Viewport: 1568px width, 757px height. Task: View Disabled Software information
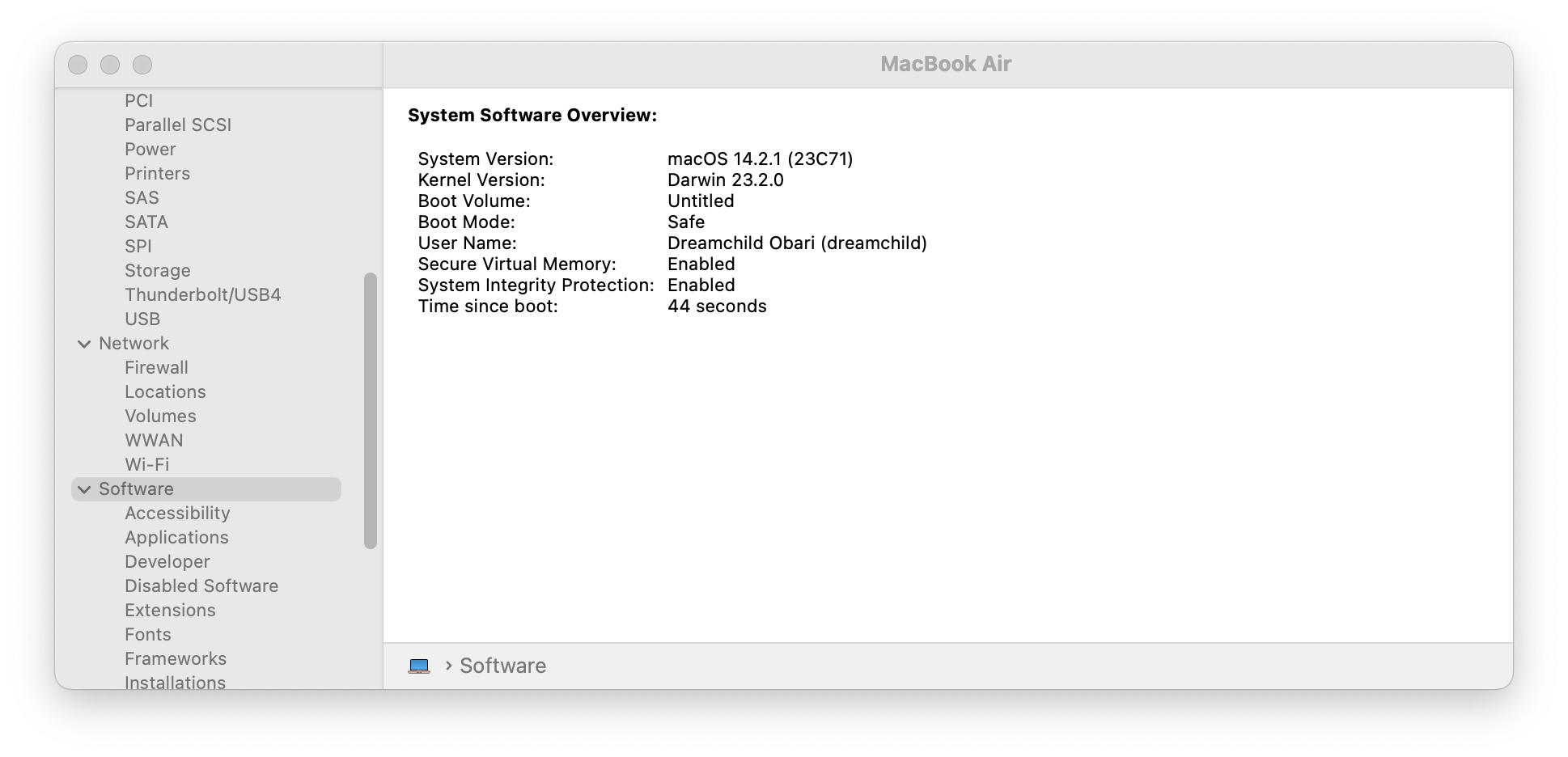(201, 586)
